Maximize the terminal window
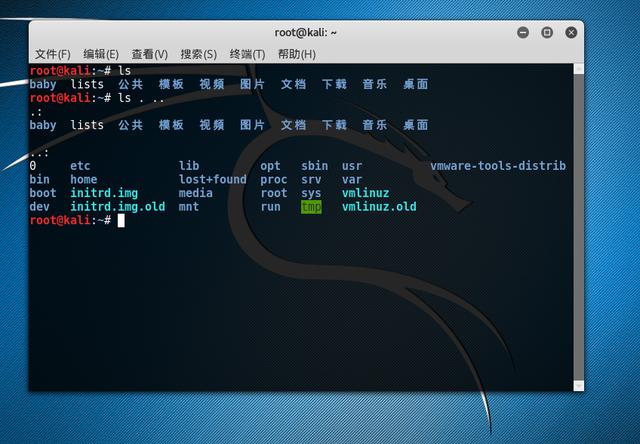Viewport: 640px width, 444px height. coord(547,33)
